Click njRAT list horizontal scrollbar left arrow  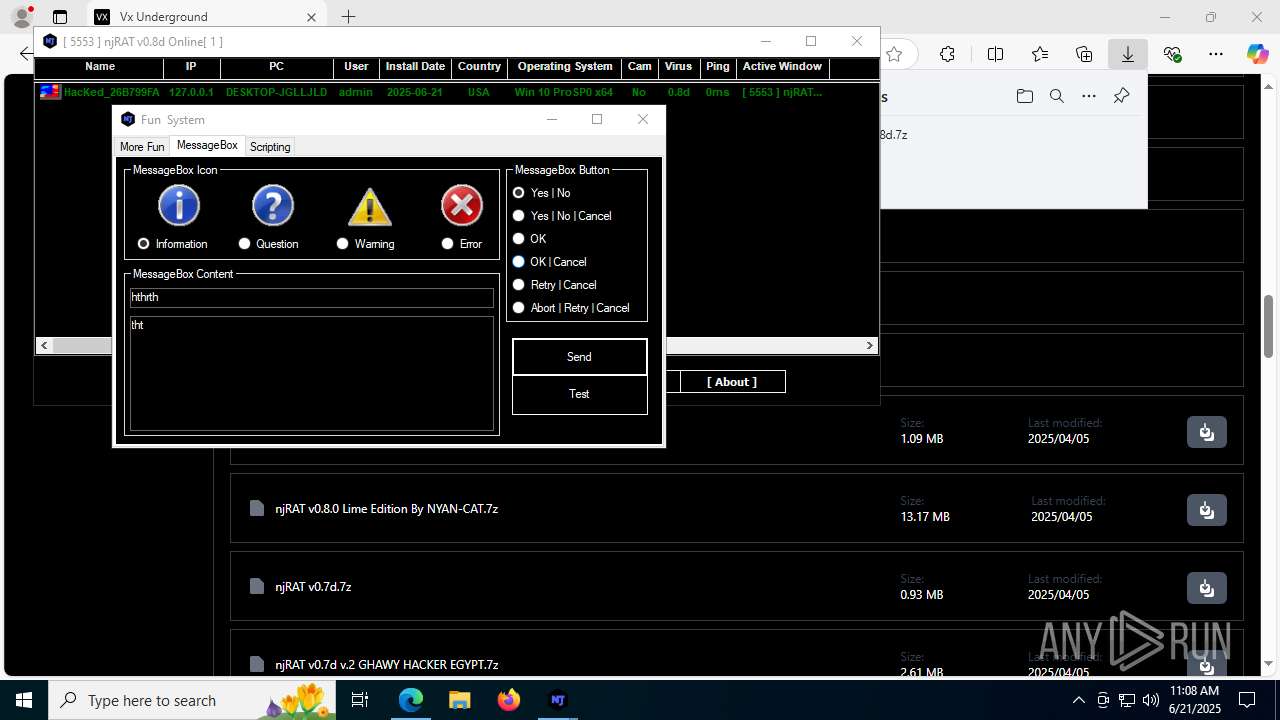point(44,346)
